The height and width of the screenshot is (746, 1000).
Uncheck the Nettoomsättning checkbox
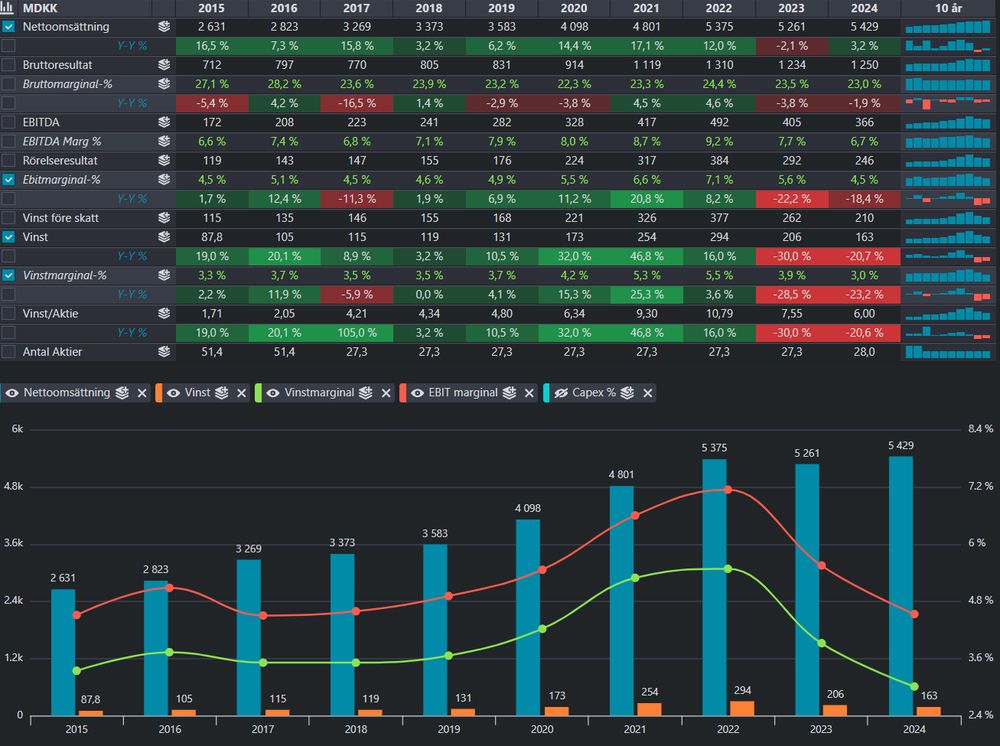[x=8, y=27]
